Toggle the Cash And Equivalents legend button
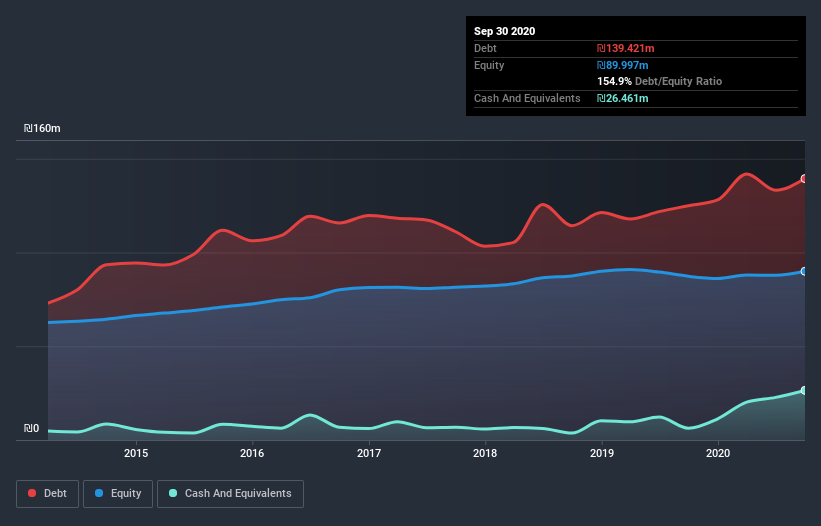The image size is (821, 526). coord(230,494)
